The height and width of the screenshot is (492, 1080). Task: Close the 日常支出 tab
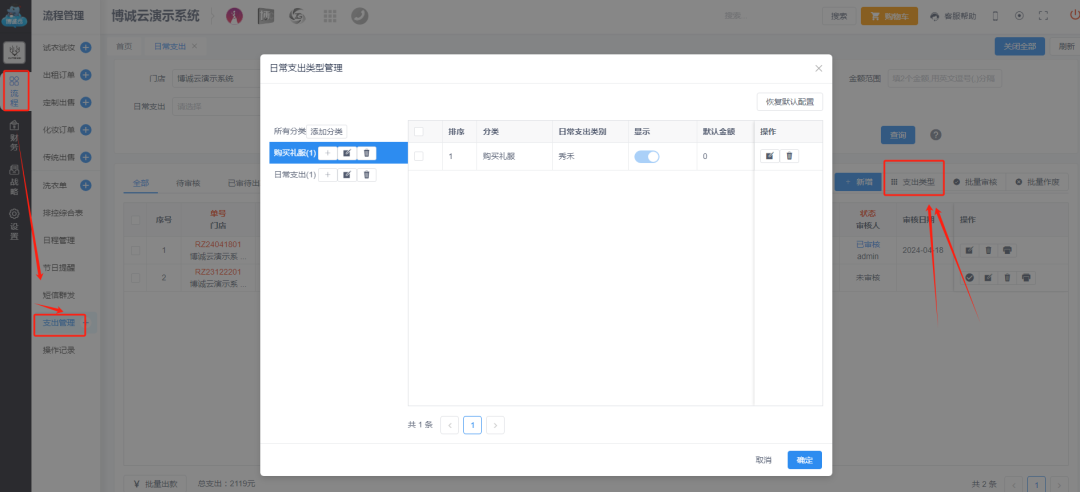(x=194, y=46)
